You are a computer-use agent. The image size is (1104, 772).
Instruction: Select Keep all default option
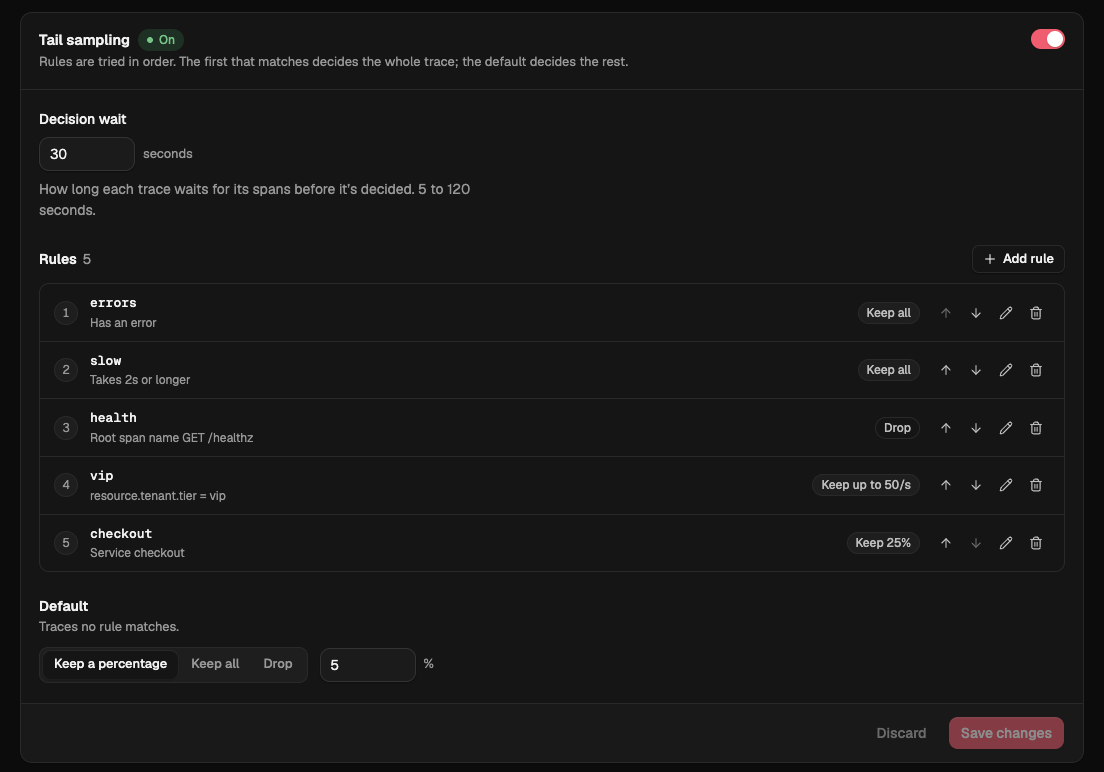(x=215, y=664)
